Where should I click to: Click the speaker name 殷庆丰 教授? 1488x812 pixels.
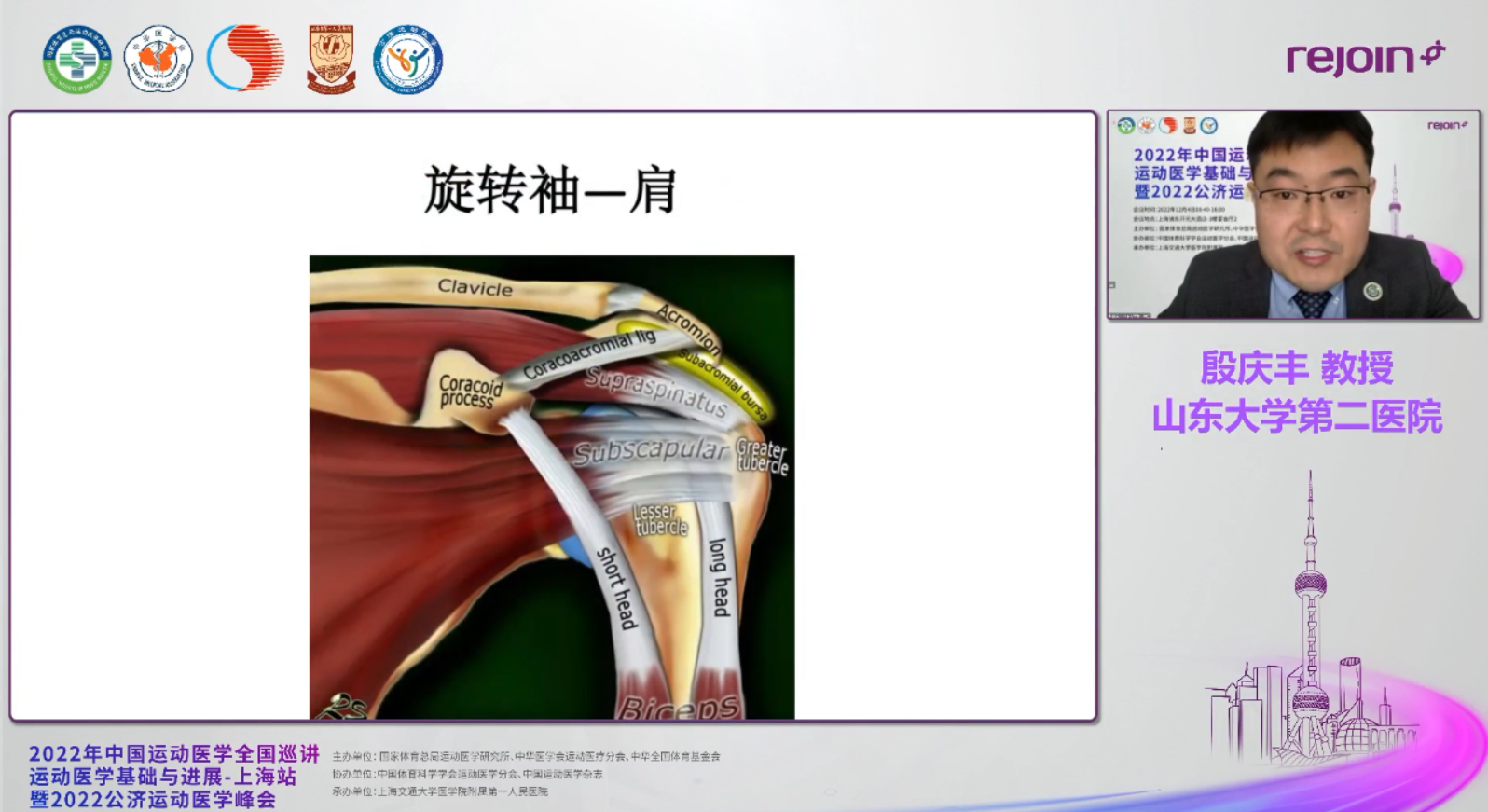coord(1296,368)
